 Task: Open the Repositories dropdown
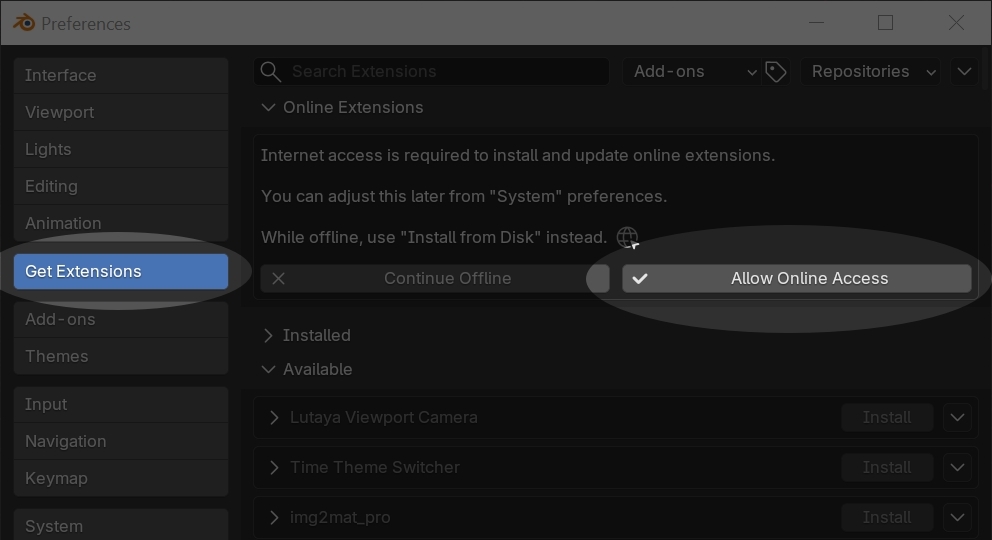tap(871, 72)
